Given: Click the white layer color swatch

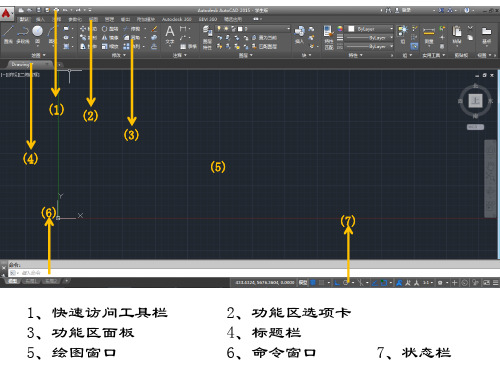Looking at the screenshot, I should pyautogui.click(x=240, y=29).
